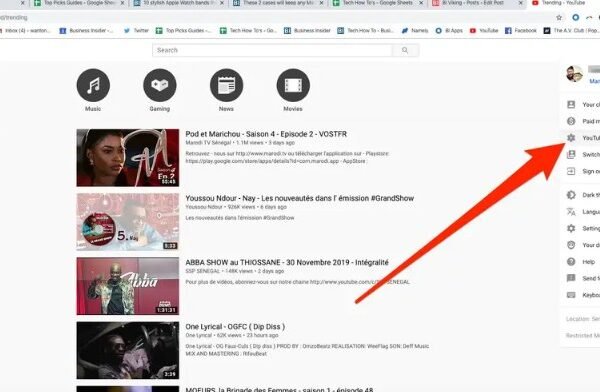This screenshot has width=600, height=392.
Task: Focus the YouTube Search field
Action: tap(272, 50)
